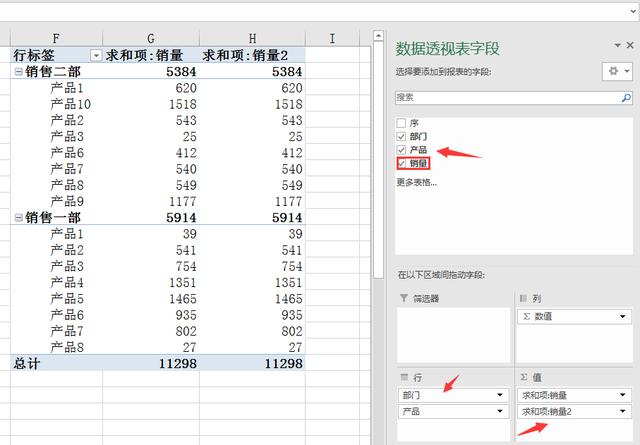Click the 行 area rows icon
This screenshot has width=640, height=445.
click(x=404, y=377)
